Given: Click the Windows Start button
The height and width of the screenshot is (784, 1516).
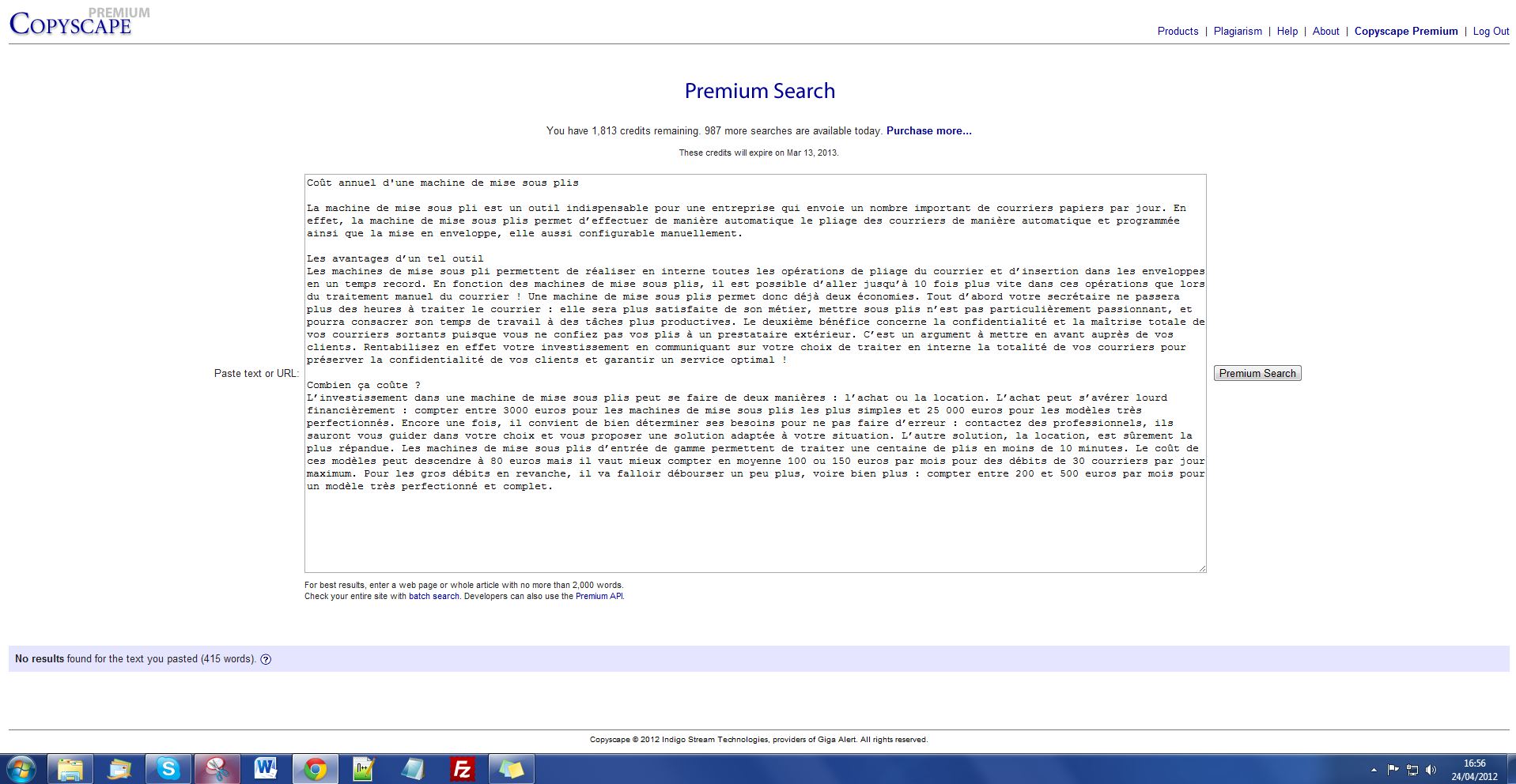Looking at the screenshot, I should coord(21,769).
